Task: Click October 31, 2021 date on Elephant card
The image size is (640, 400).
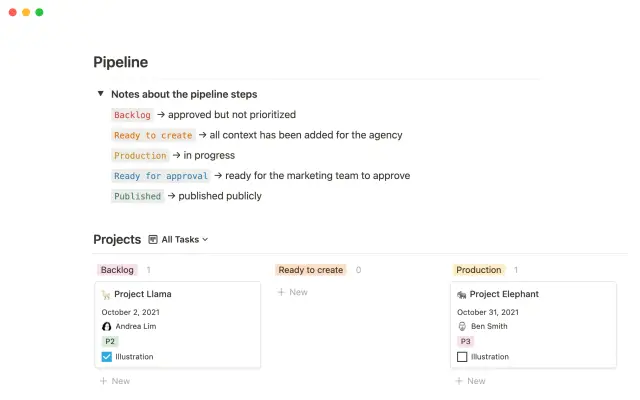Action: 488,312
